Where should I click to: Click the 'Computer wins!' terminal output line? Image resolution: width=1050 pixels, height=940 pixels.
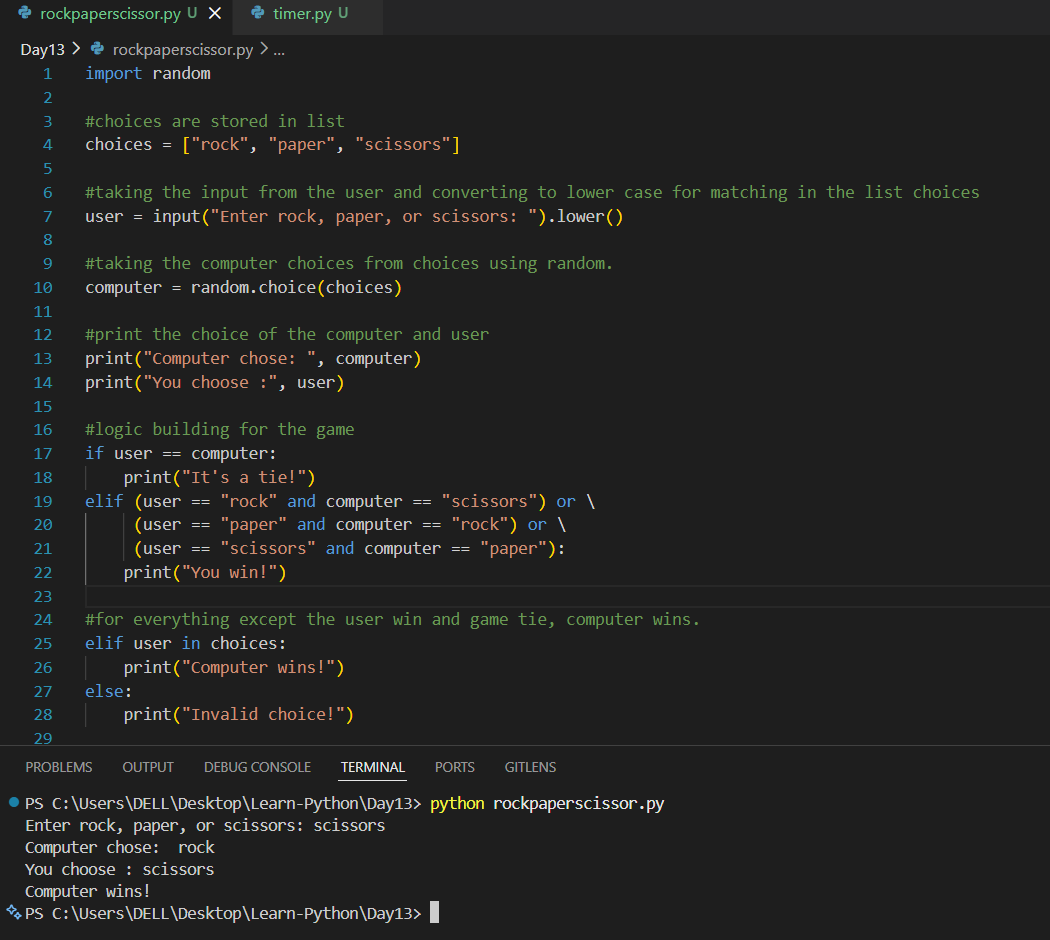88,892
